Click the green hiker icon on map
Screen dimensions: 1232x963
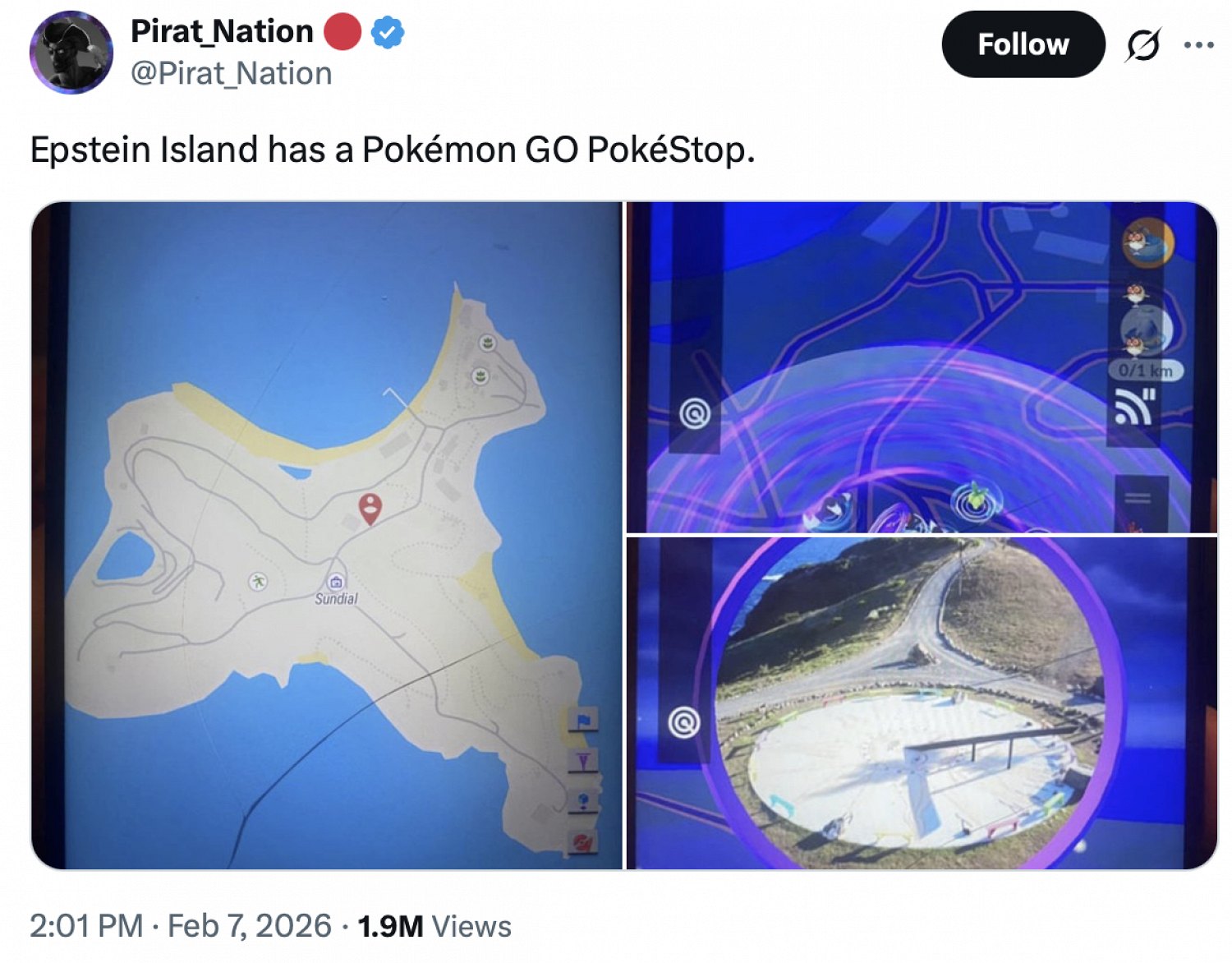tap(259, 582)
